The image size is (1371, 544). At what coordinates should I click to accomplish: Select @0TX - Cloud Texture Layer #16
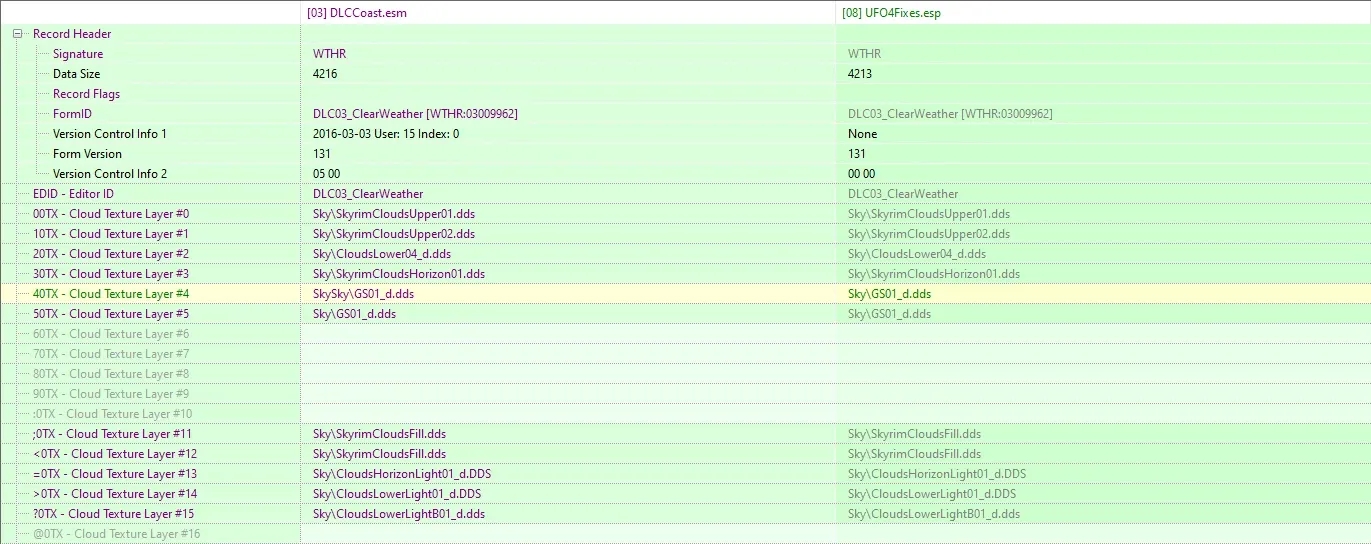coord(117,534)
